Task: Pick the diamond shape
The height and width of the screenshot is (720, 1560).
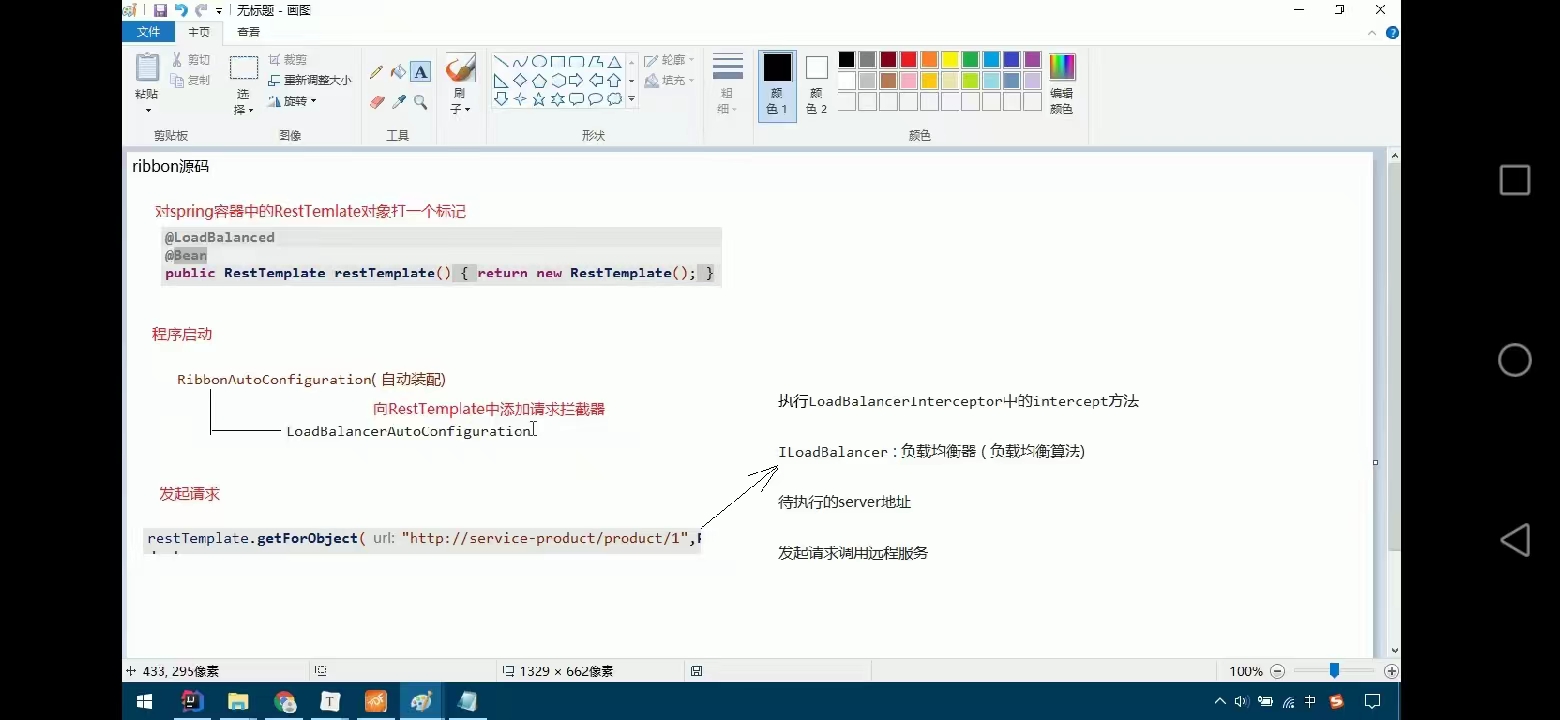Action: pos(520,80)
